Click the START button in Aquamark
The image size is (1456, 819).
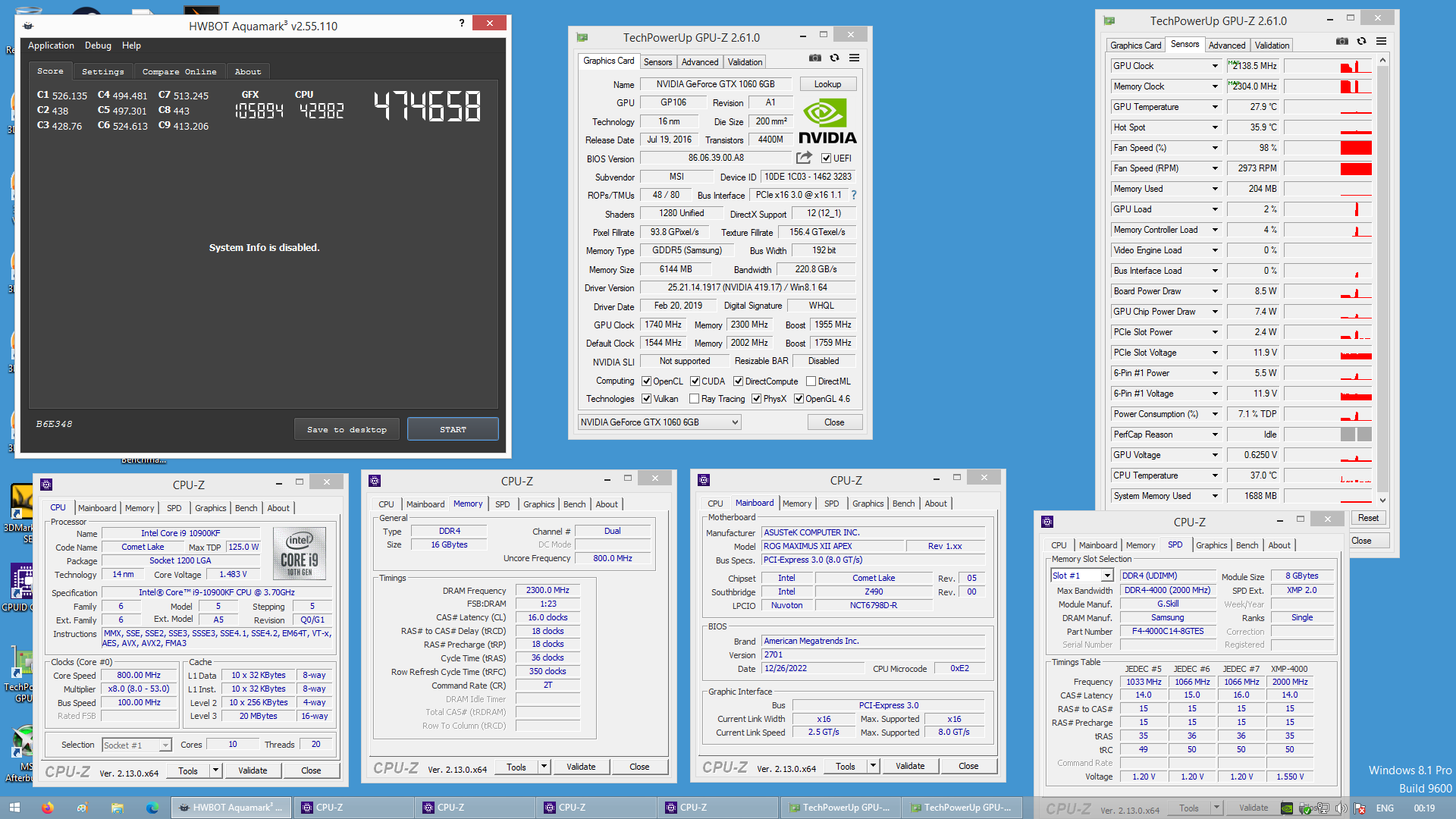[453, 429]
